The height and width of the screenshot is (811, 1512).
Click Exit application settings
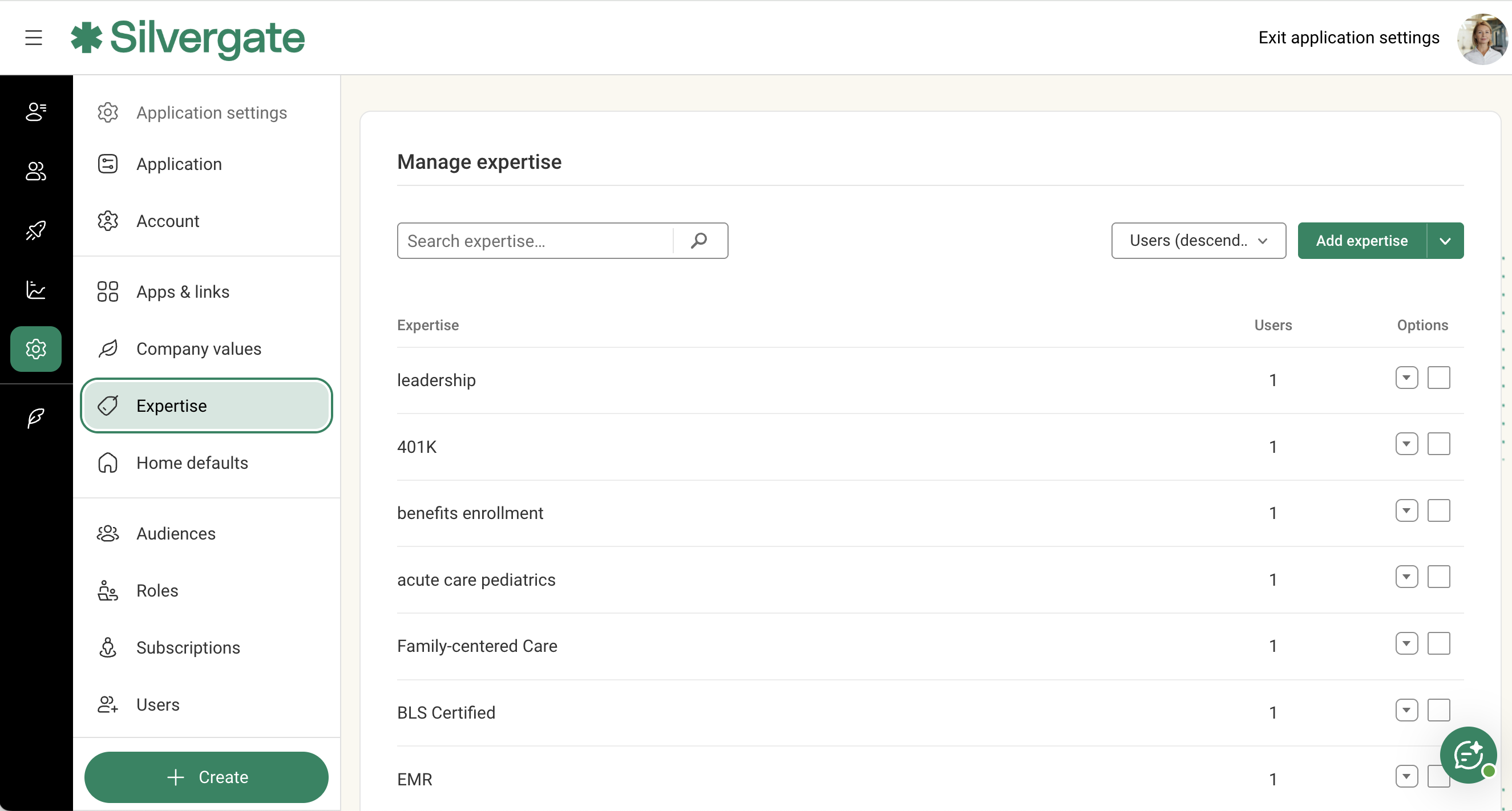(1349, 38)
